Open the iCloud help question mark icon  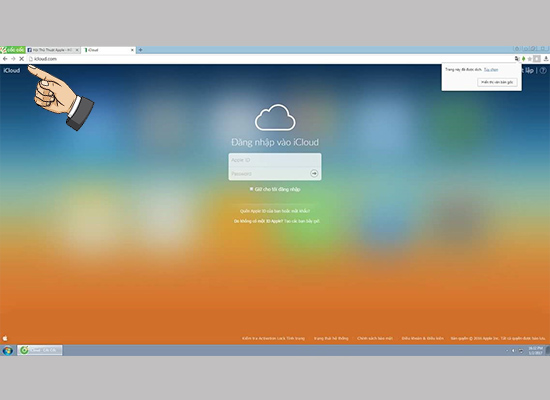543,71
